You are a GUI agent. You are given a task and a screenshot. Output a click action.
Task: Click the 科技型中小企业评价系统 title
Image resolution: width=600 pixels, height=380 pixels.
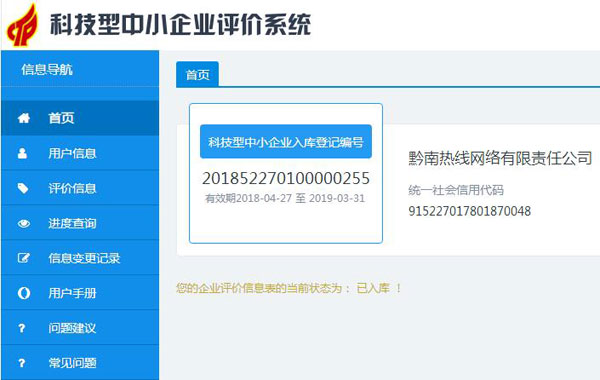(x=180, y=24)
